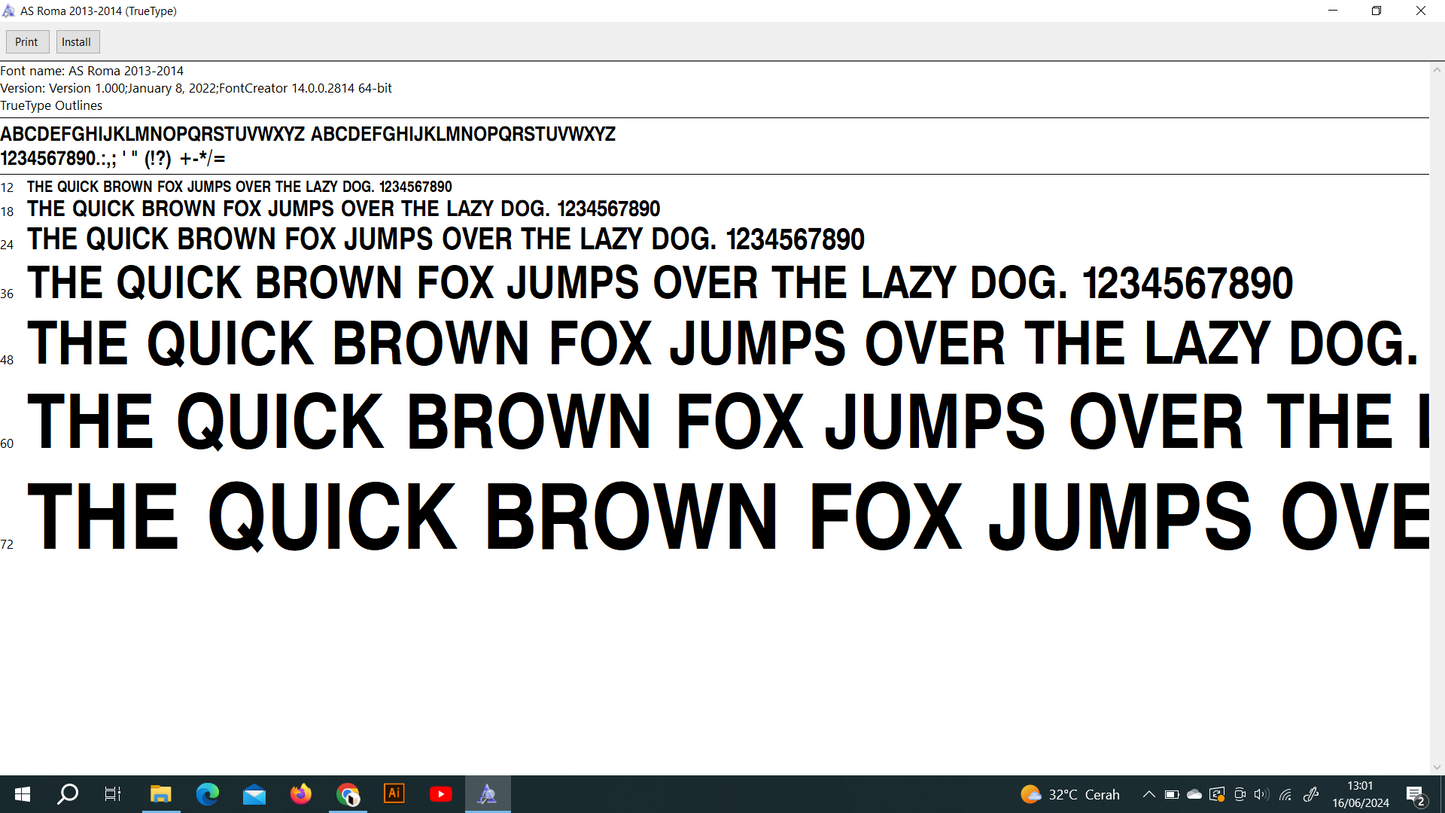Screen dimensions: 1445x813
Task: Open the volume control in system tray
Action: click(1261, 794)
